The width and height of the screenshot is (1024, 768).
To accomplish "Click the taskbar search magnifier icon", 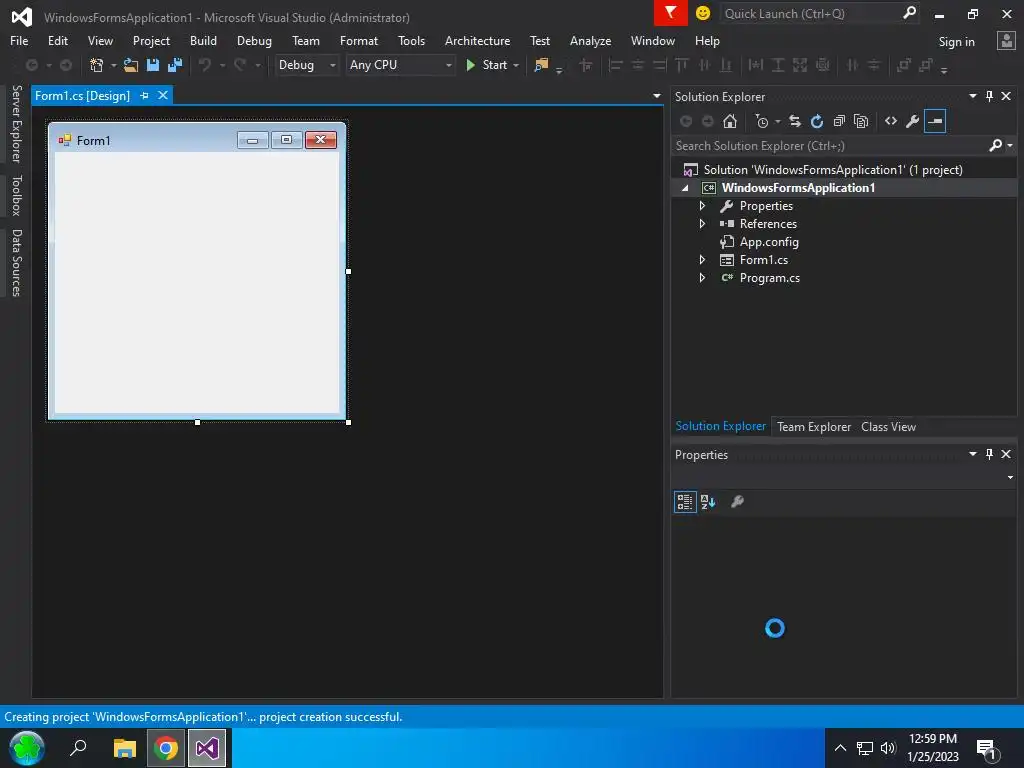I will pos(78,747).
